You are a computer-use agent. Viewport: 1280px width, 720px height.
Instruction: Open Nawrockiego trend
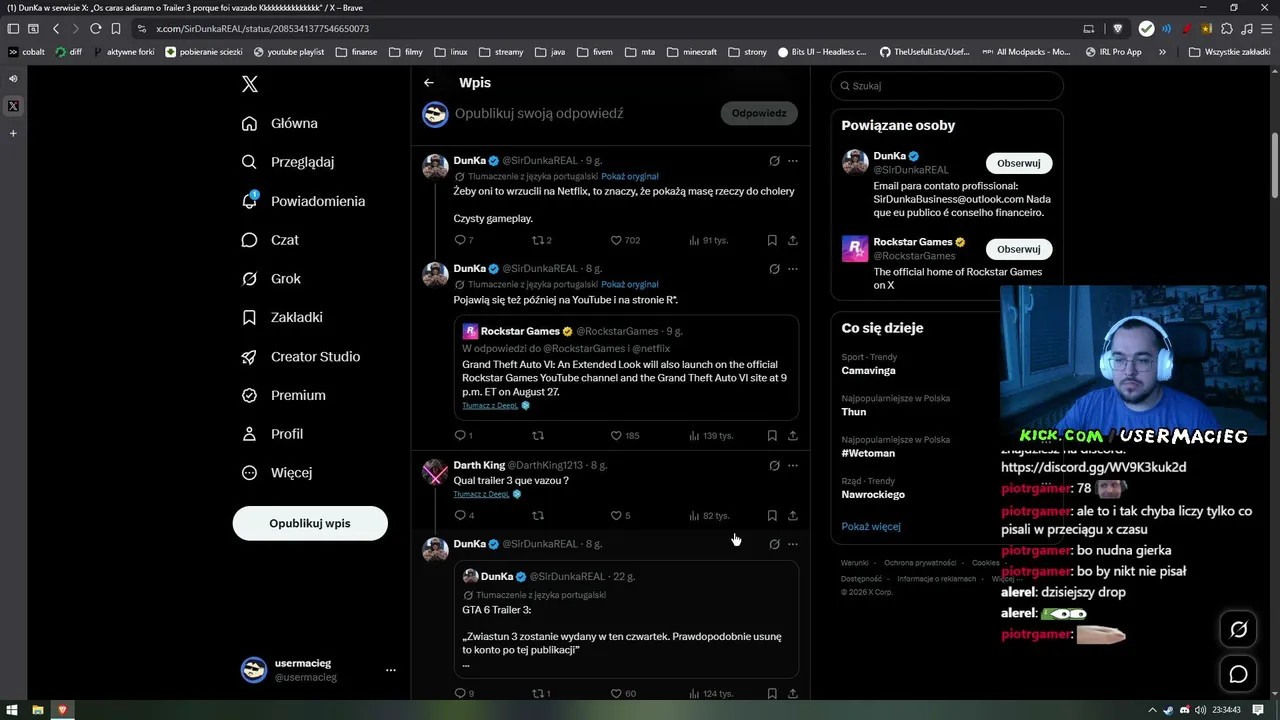873,494
